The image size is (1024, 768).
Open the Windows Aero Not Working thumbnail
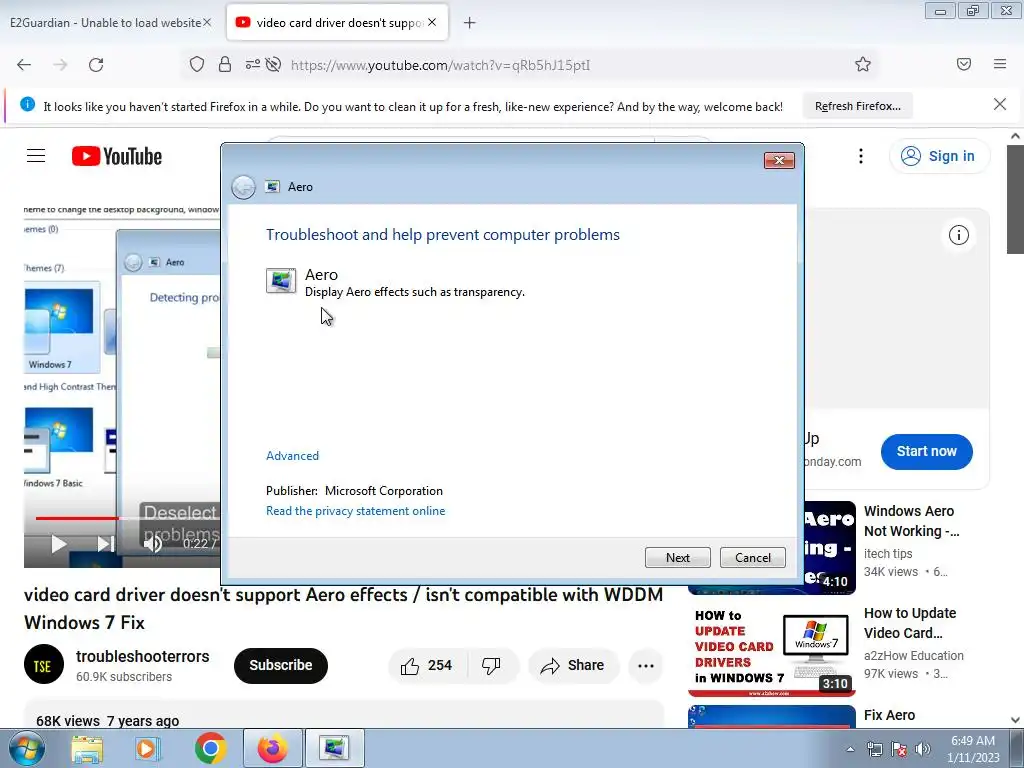829,547
